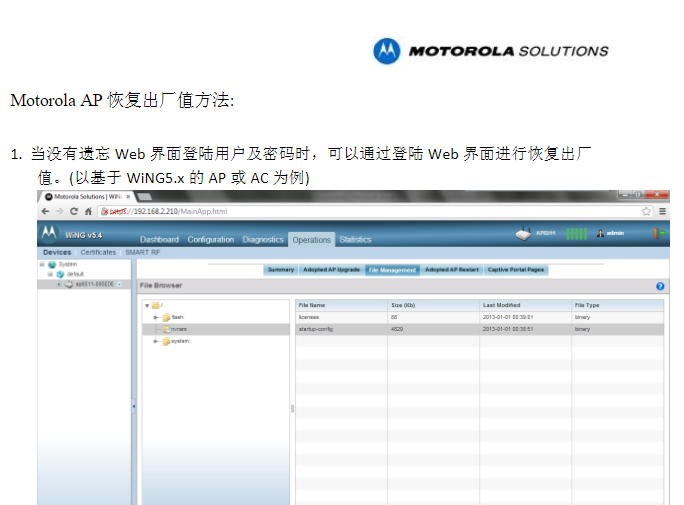The width and height of the screenshot is (684, 505).
Task: Bookmark page with the star icon
Action: click(x=646, y=212)
